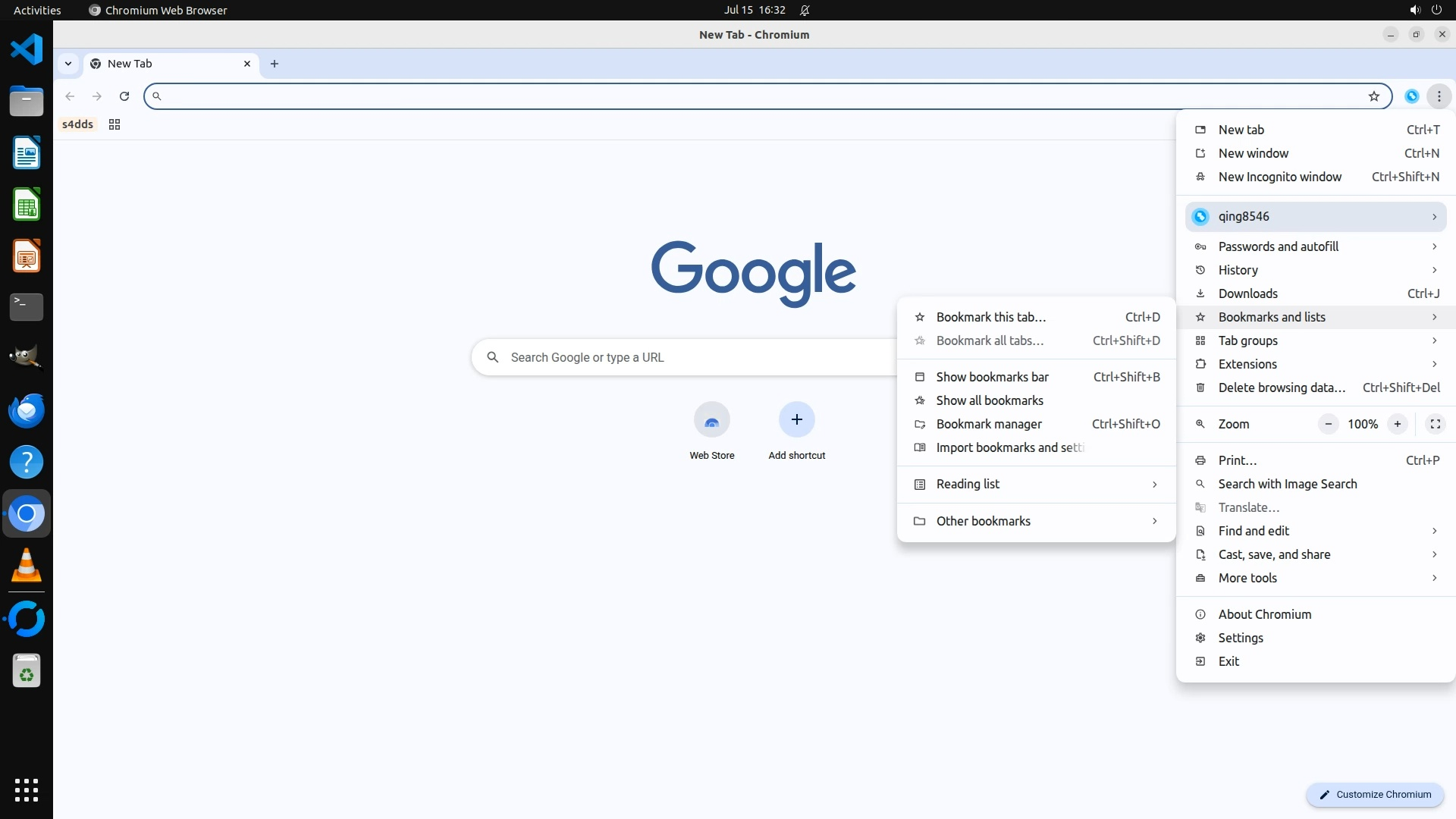Click the fullscreen icon beside zoom
The image size is (1456, 819).
pyautogui.click(x=1435, y=424)
